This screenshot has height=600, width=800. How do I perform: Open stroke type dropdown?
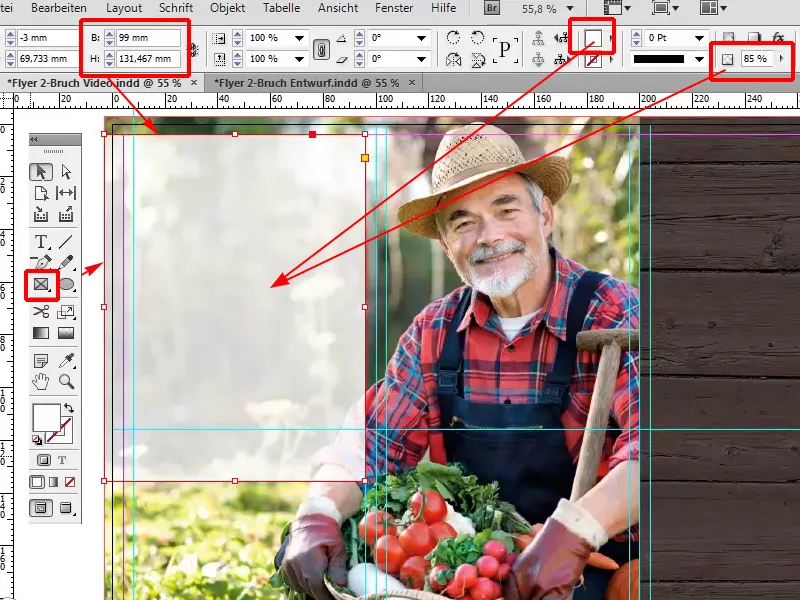coord(699,59)
